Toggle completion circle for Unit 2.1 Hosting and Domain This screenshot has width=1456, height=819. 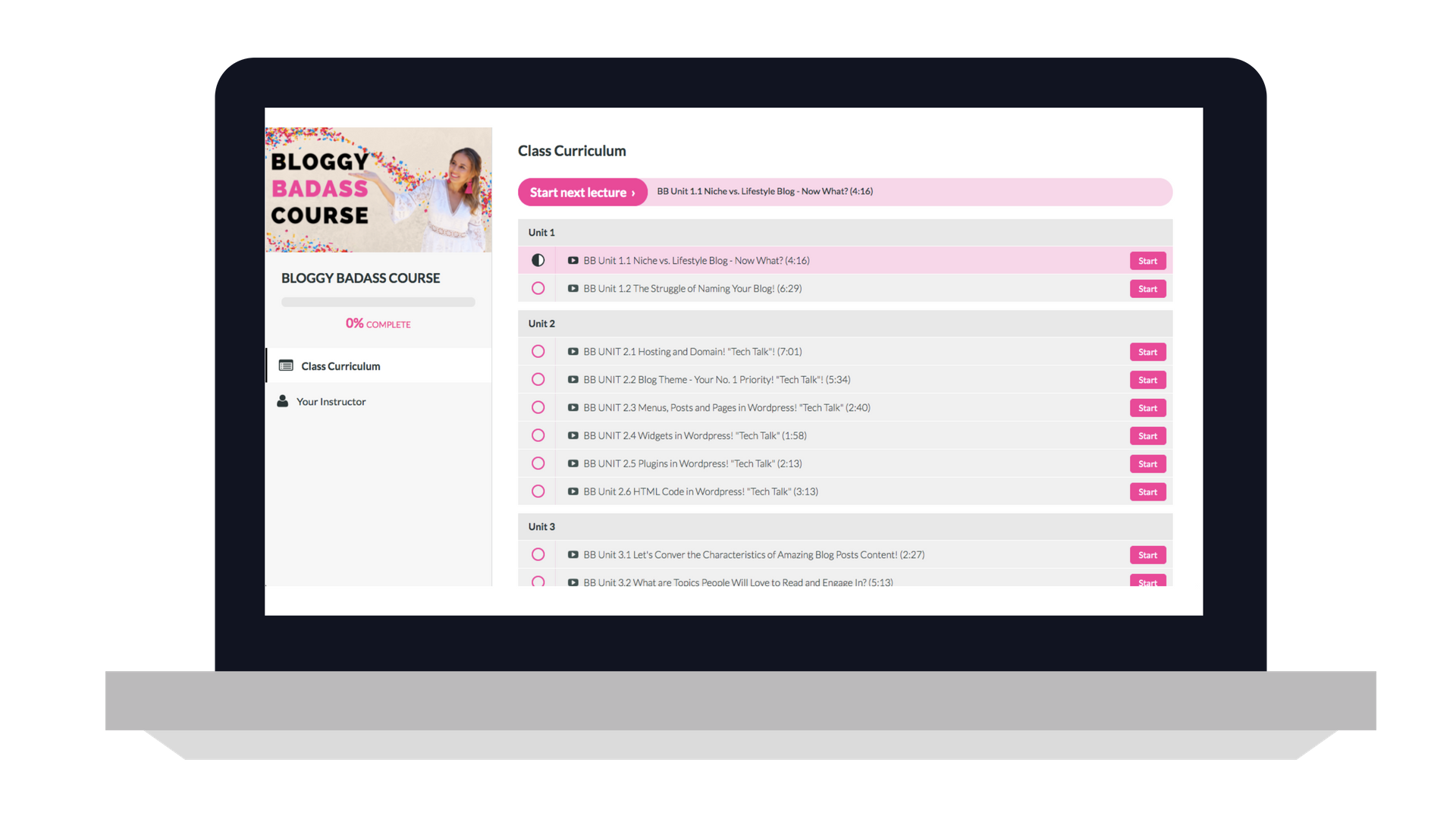click(538, 351)
